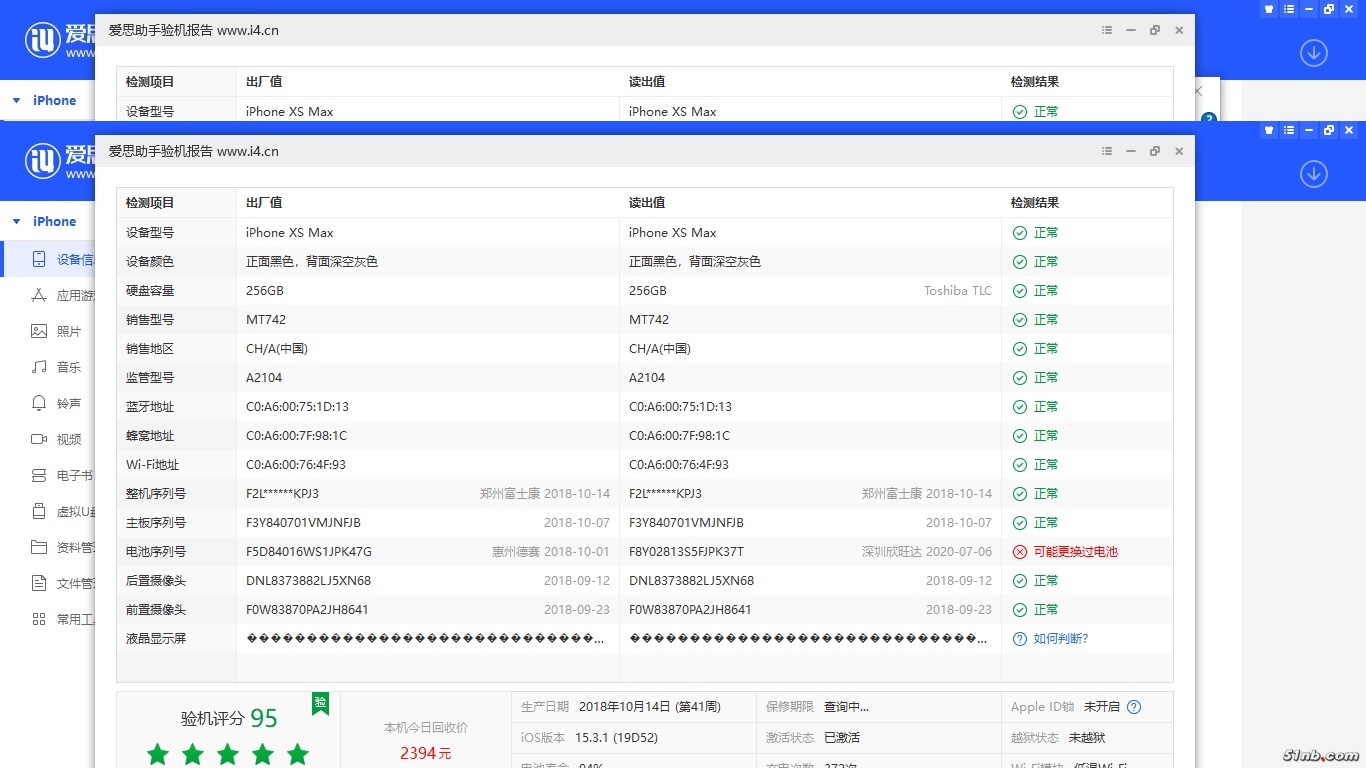Select factory regulatory model A2104 cell
The height and width of the screenshot is (768, 1366).
pos(264,378)
